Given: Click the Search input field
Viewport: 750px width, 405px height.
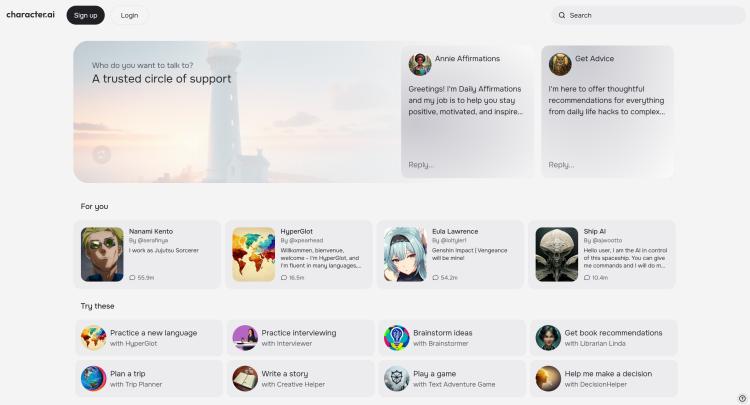Looking at the screenshot, I should (x=648, y=15).
